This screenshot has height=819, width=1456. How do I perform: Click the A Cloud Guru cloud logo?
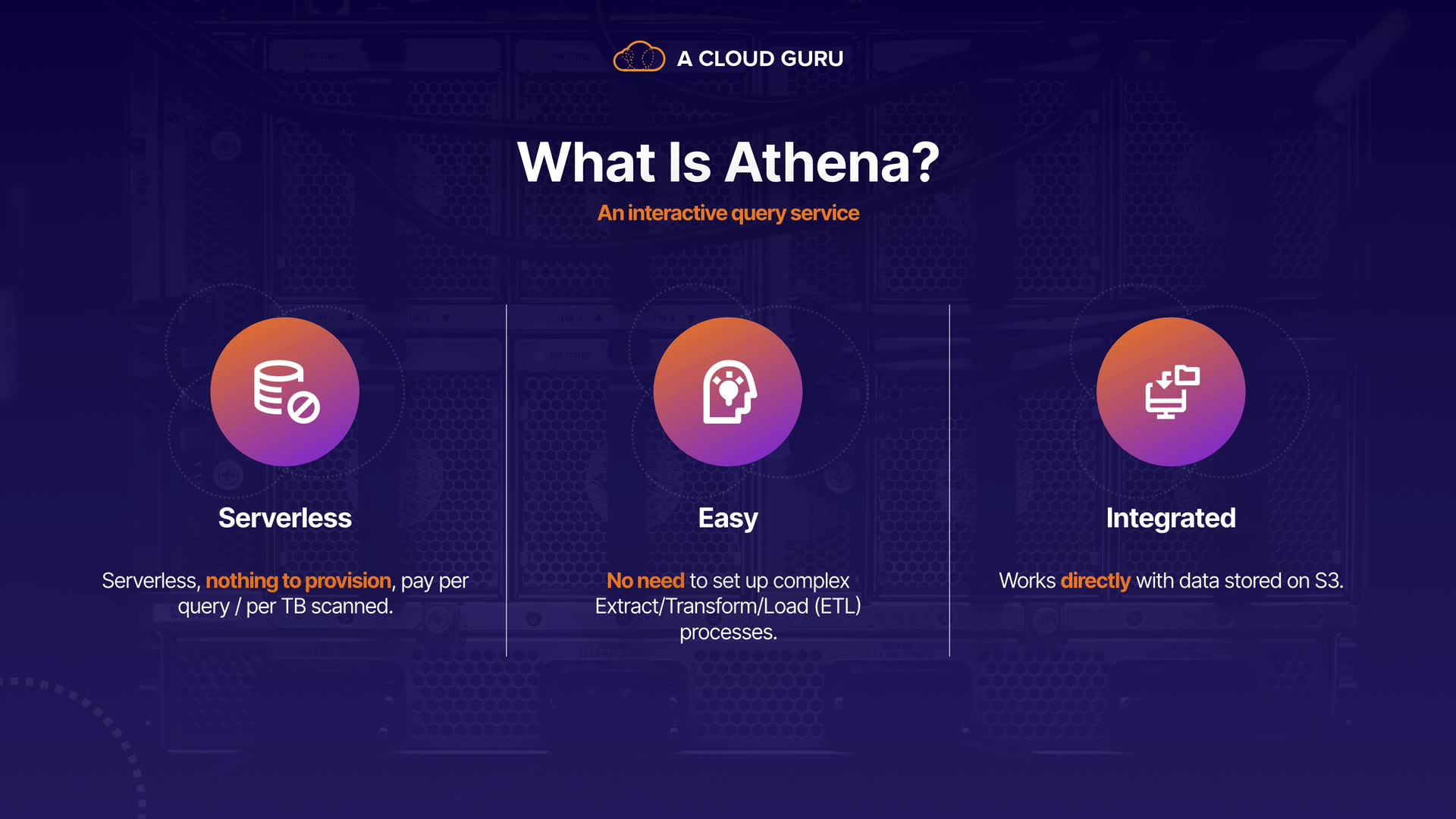(639, 58)
